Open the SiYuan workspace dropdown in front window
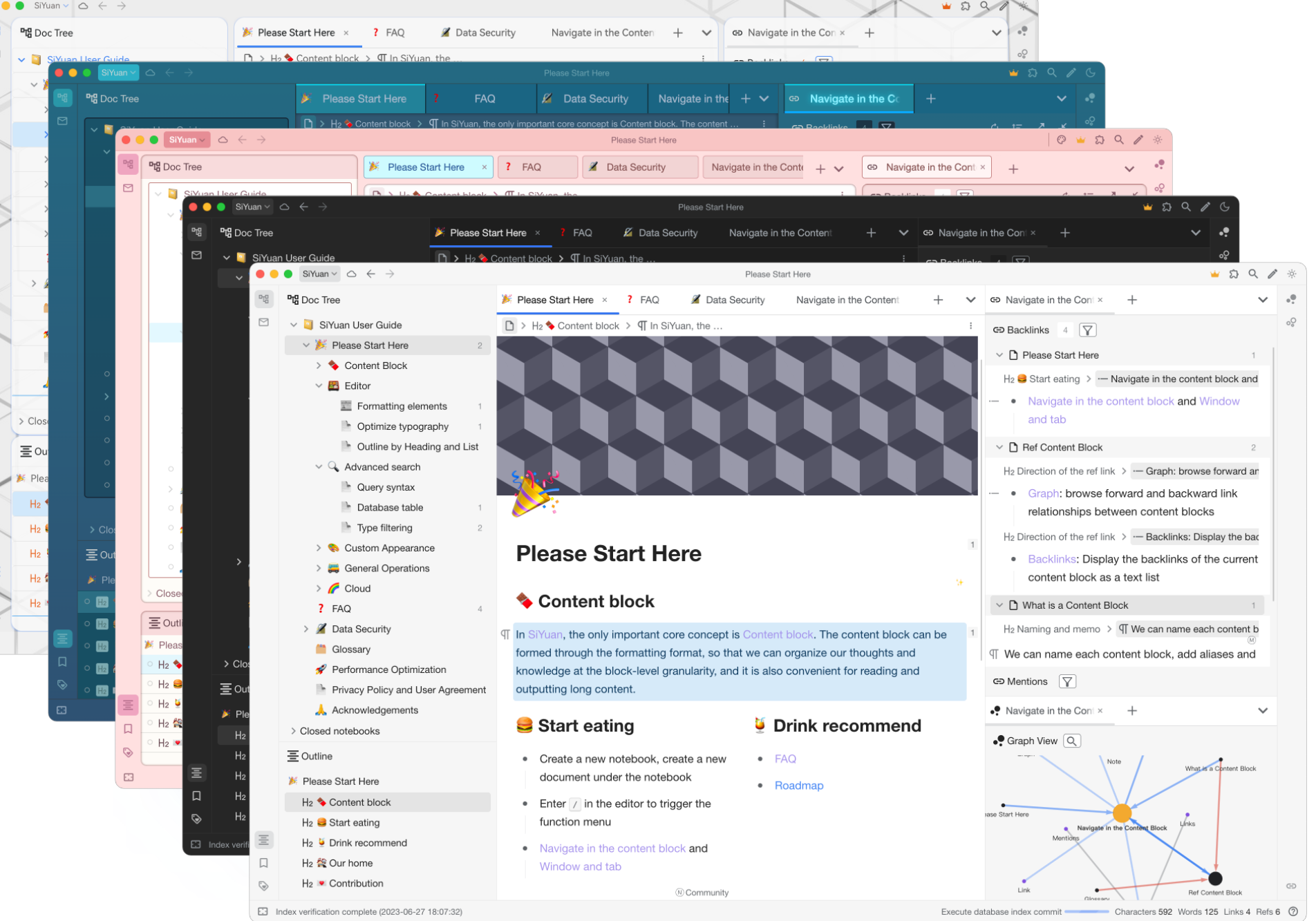Viewport: 1316px width, 921px height. [x=320, y=274]
